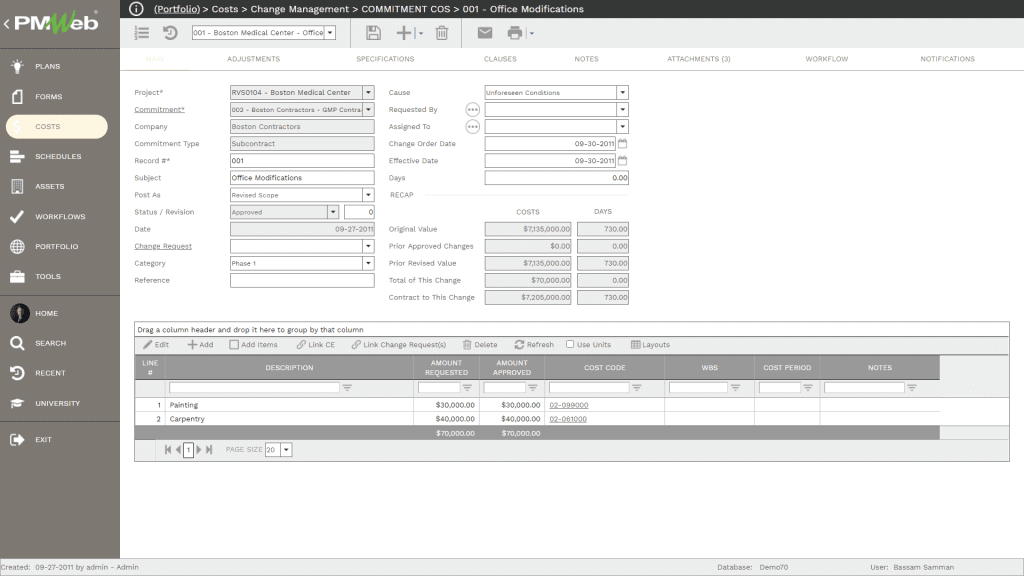1024x576 pixels.
Task: Add a new record with plus icon
Action: pos(404,33)
